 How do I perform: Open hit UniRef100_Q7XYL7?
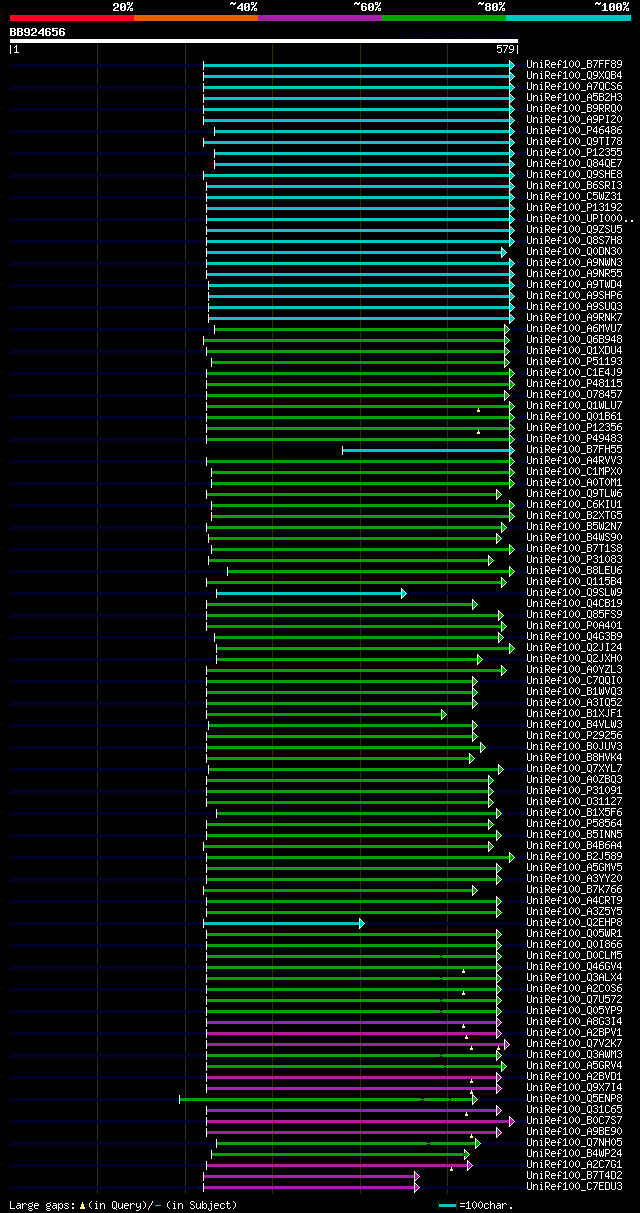coord(574,769)
